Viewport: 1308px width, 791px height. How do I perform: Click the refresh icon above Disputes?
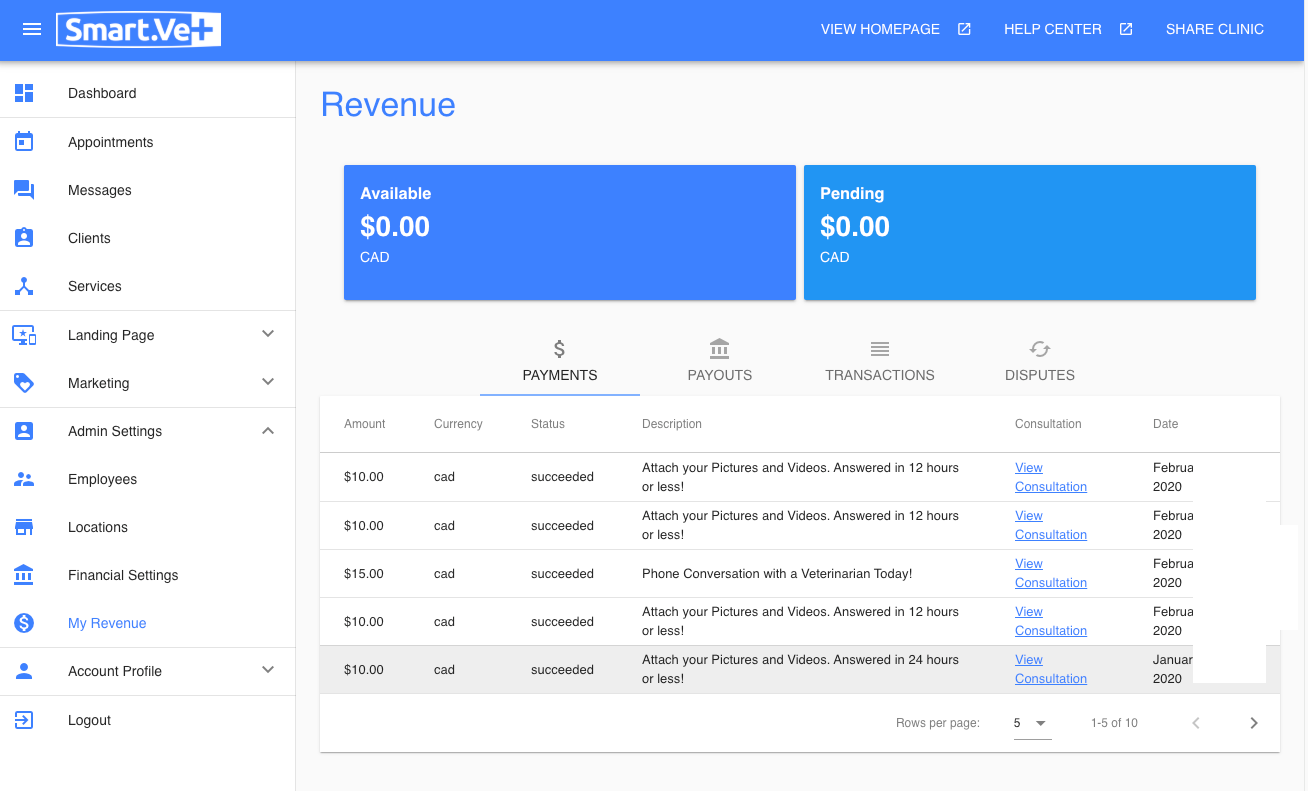coord(1040,349)
